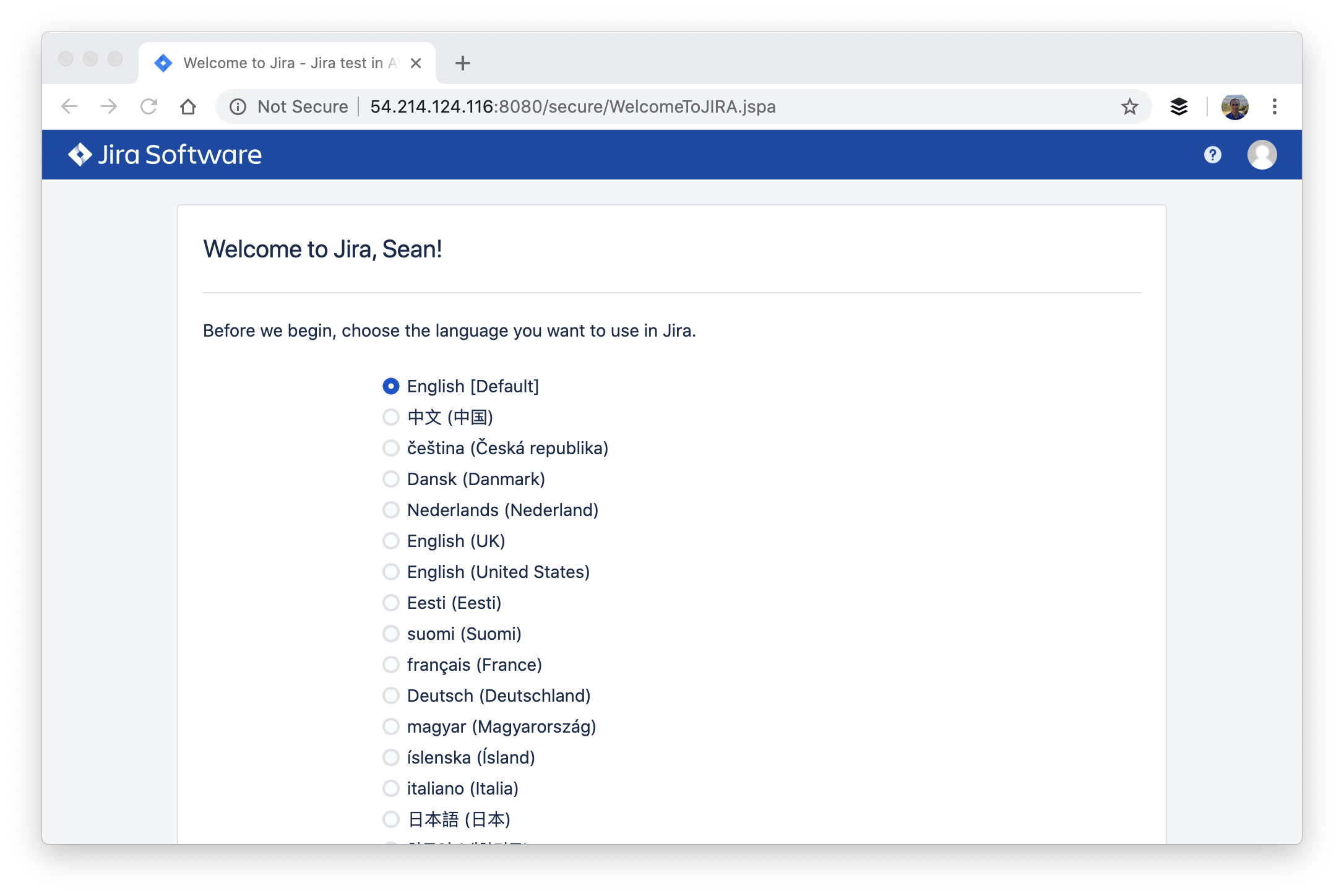The width and height of the screenshot is (1344, 896).
Task: Select the Welcome to Jira tab
Action: (x=287, y=63)
